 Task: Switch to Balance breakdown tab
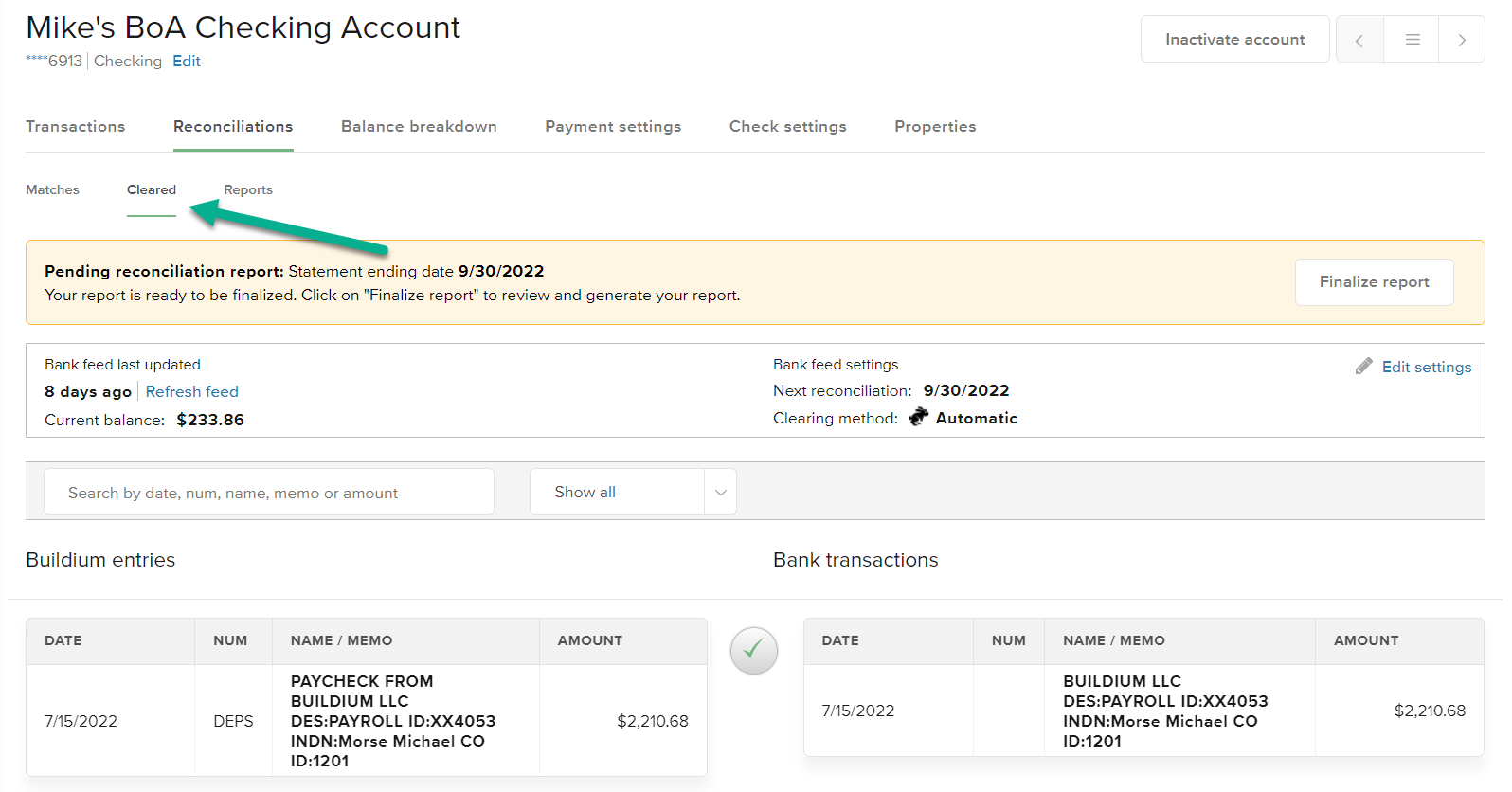coord(419,126)
